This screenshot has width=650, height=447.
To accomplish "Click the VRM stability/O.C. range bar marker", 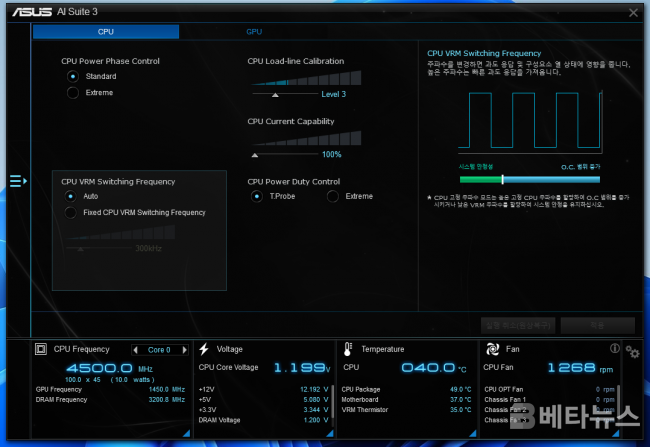I will tap(502, 179).
